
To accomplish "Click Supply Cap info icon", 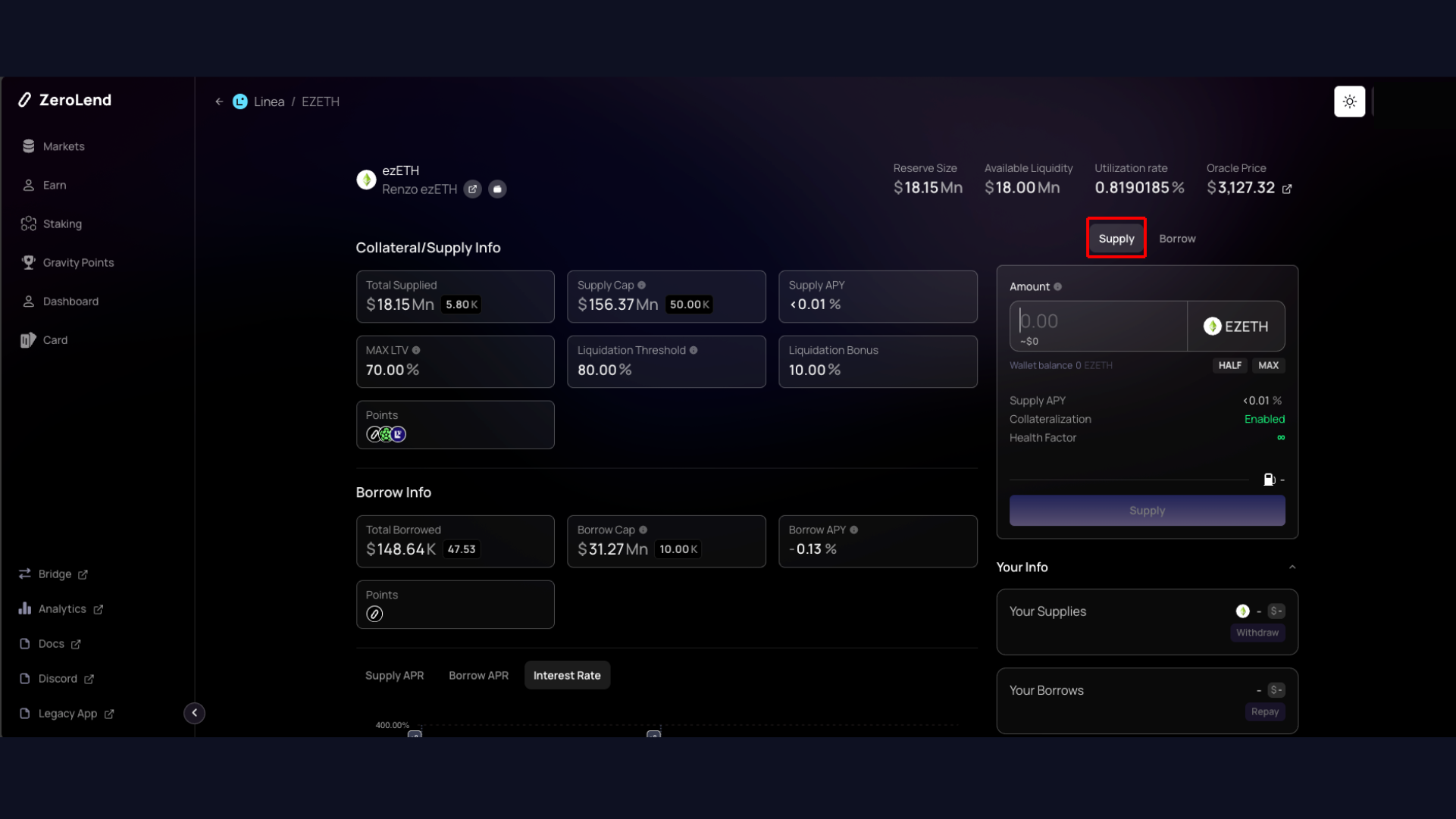I will (641, 285).
